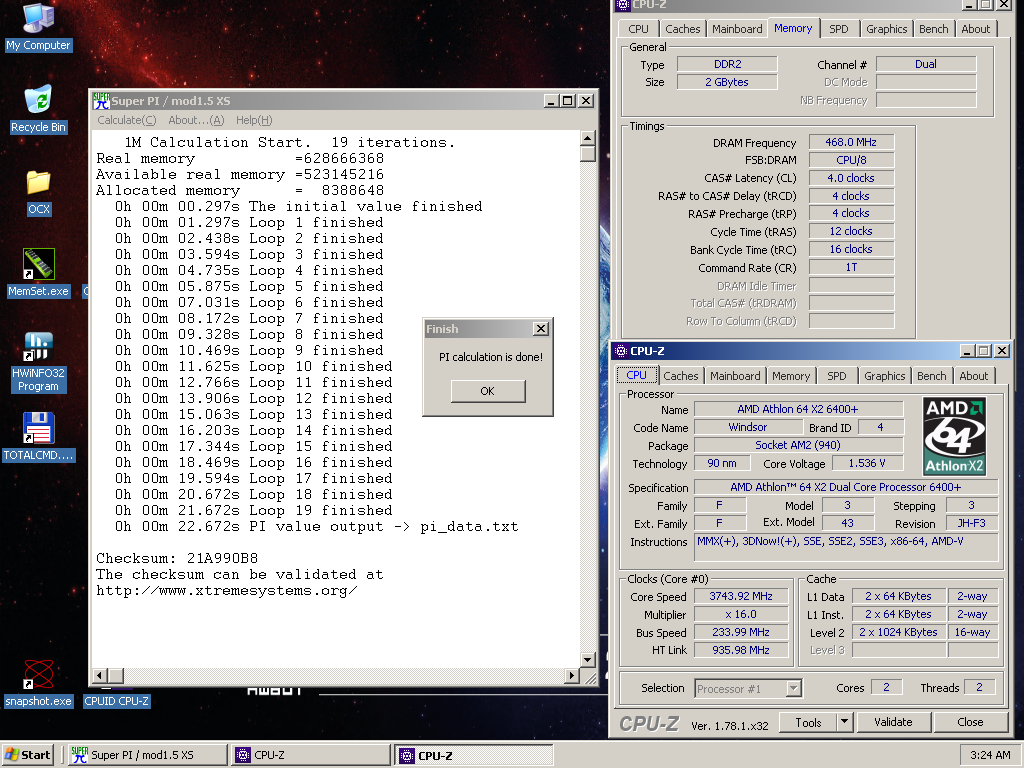Open Graphics tab in upper CPU-Z
The width and height of the screenshot is (1024, 768).
pyautogui.click(x=886, y=29)
